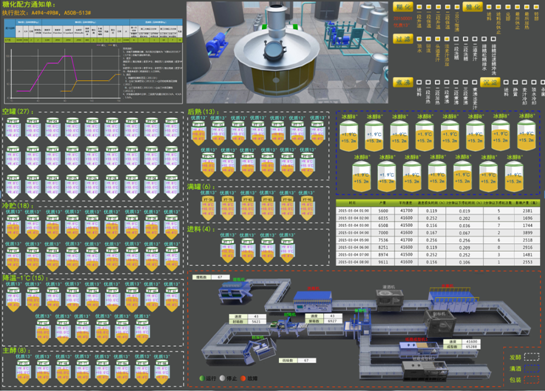The height and width of the screenshot is (391, 545).
Task: Select first 冰醇8° bright beer tank
Action: tap(349, 136)
